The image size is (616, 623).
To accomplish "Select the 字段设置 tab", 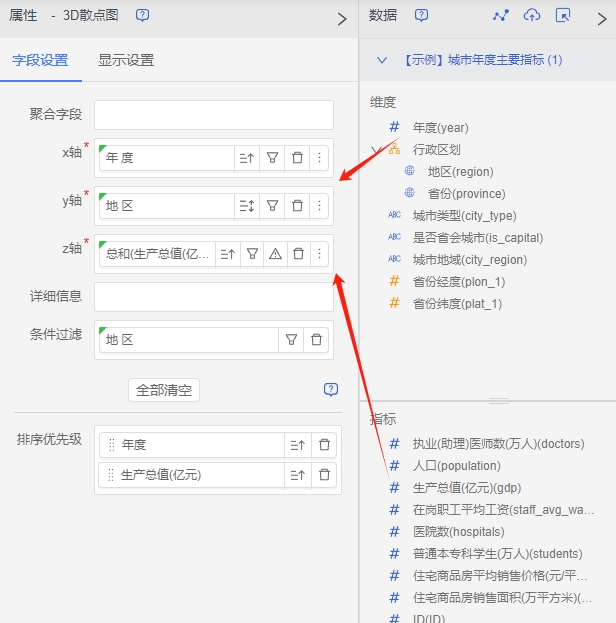I will [40, 60].
